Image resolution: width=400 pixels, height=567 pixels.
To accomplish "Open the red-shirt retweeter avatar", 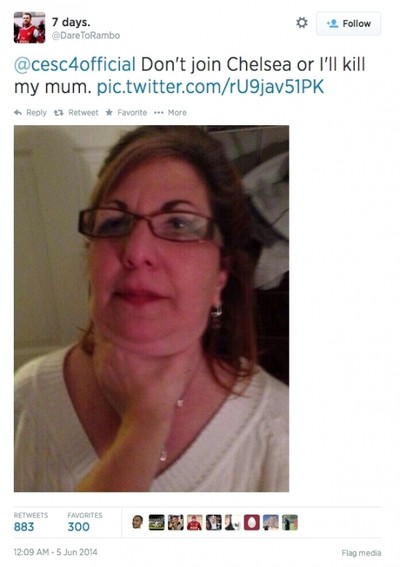I will (x=194, y=522).
